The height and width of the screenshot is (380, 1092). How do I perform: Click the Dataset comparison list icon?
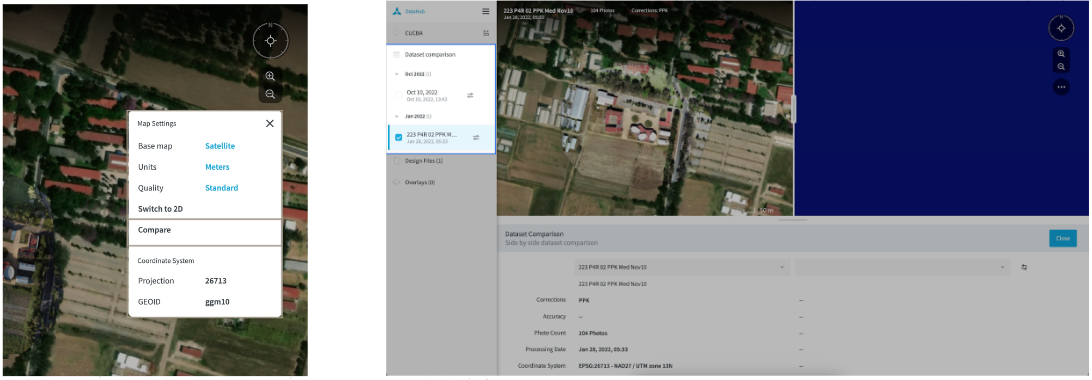click(x=396, y=54)
